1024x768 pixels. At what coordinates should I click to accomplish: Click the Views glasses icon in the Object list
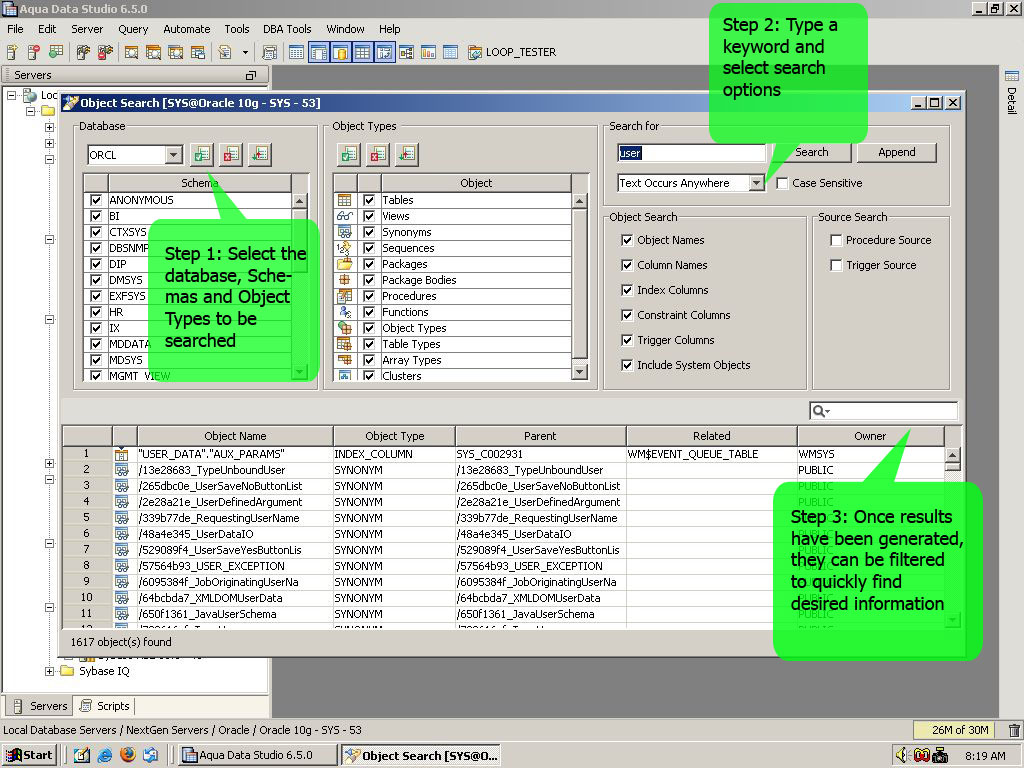pos(344,216)
